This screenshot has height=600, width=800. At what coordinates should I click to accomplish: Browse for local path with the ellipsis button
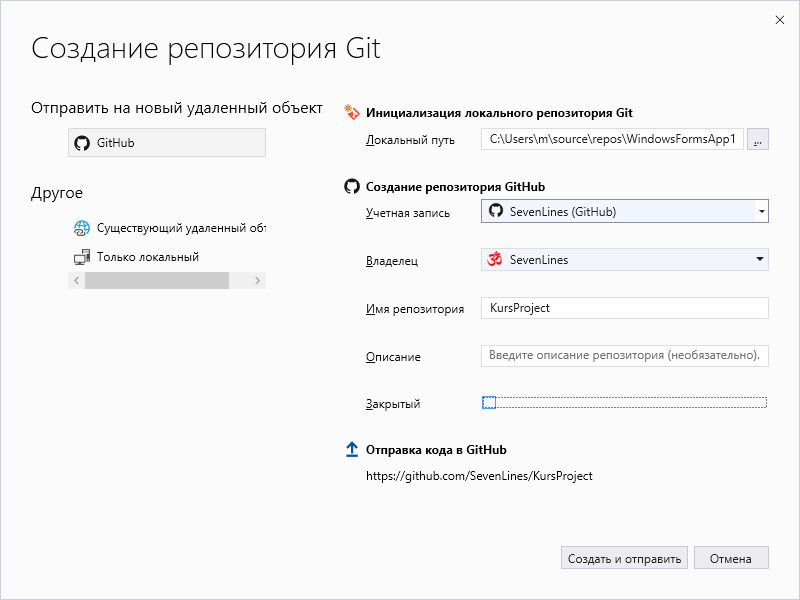pyautogui.click(x=758, y=139)
